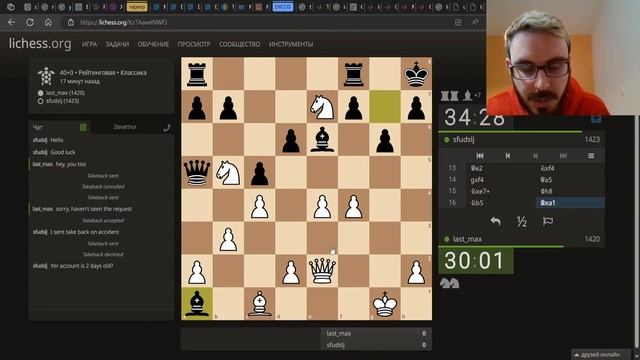Open the browser home page icon
Image resolution: width=640 pixels, height=360 pixels.
point(48,22)
